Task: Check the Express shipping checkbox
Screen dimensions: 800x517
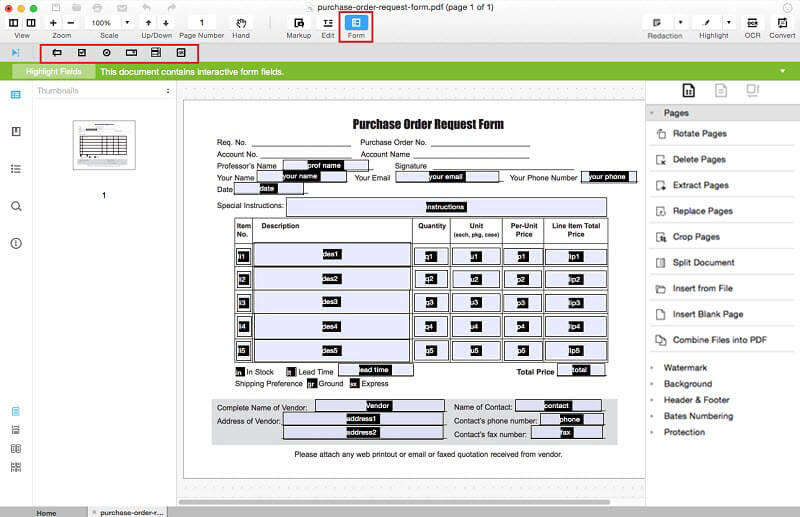Action: pyautogui.click(x=355, y=384)
